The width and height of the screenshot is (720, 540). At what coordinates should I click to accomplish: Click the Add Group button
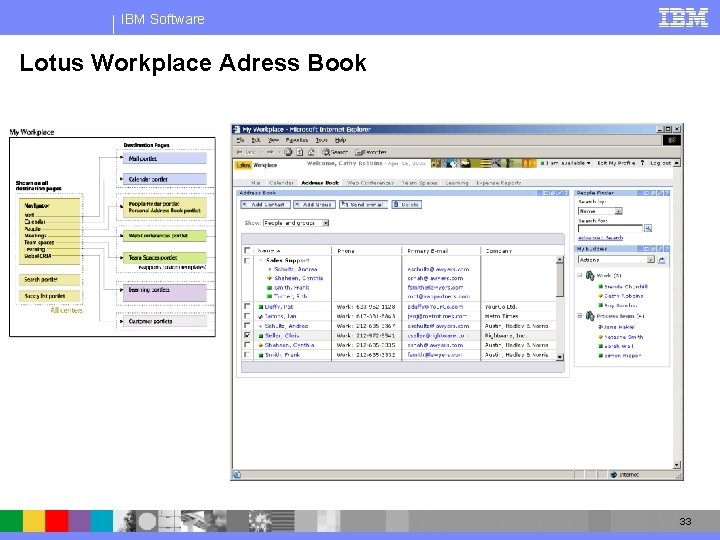[315, 204]
